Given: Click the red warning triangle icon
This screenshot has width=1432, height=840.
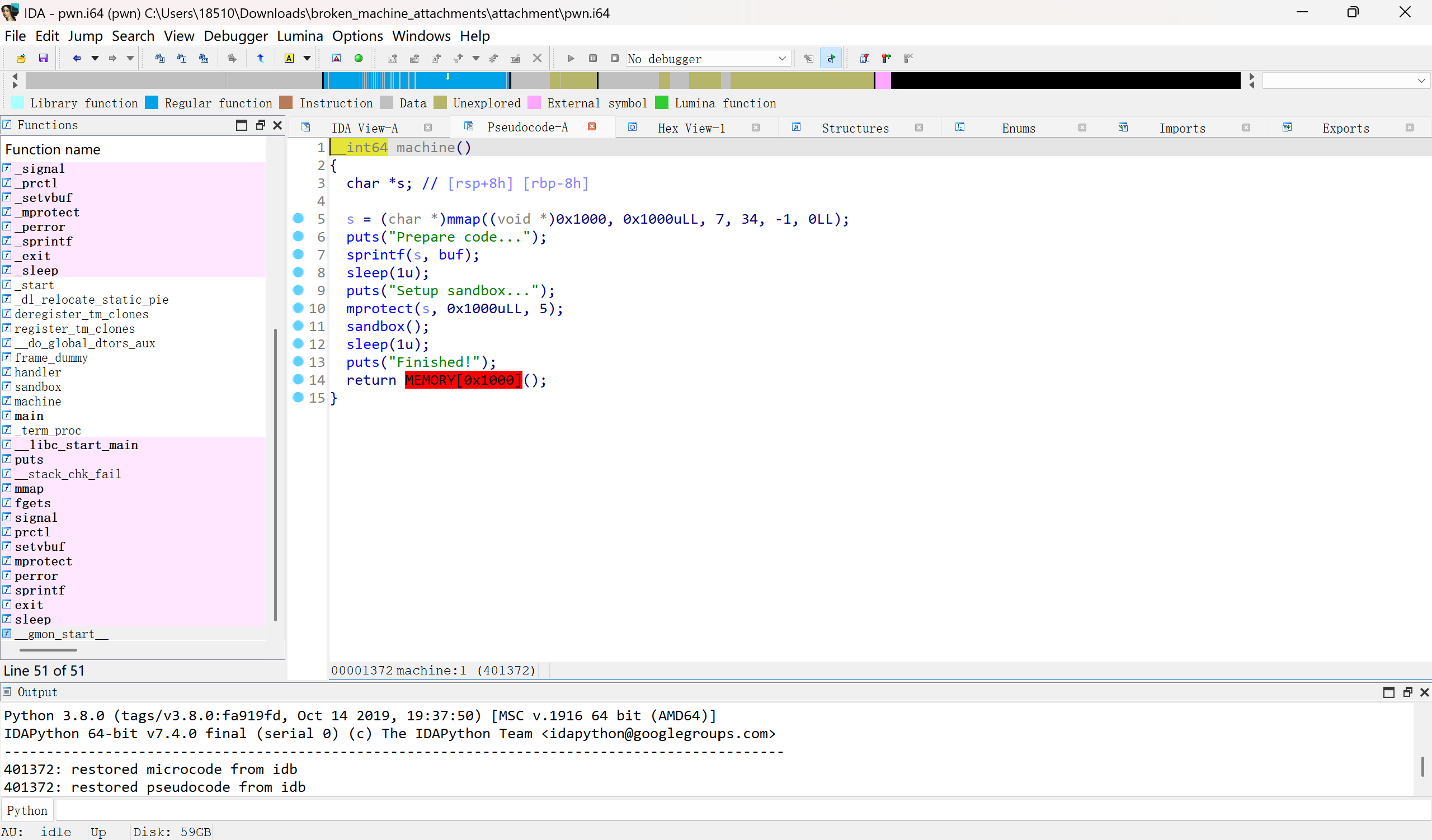Looking at the screenshot, I should pos(336,58).
